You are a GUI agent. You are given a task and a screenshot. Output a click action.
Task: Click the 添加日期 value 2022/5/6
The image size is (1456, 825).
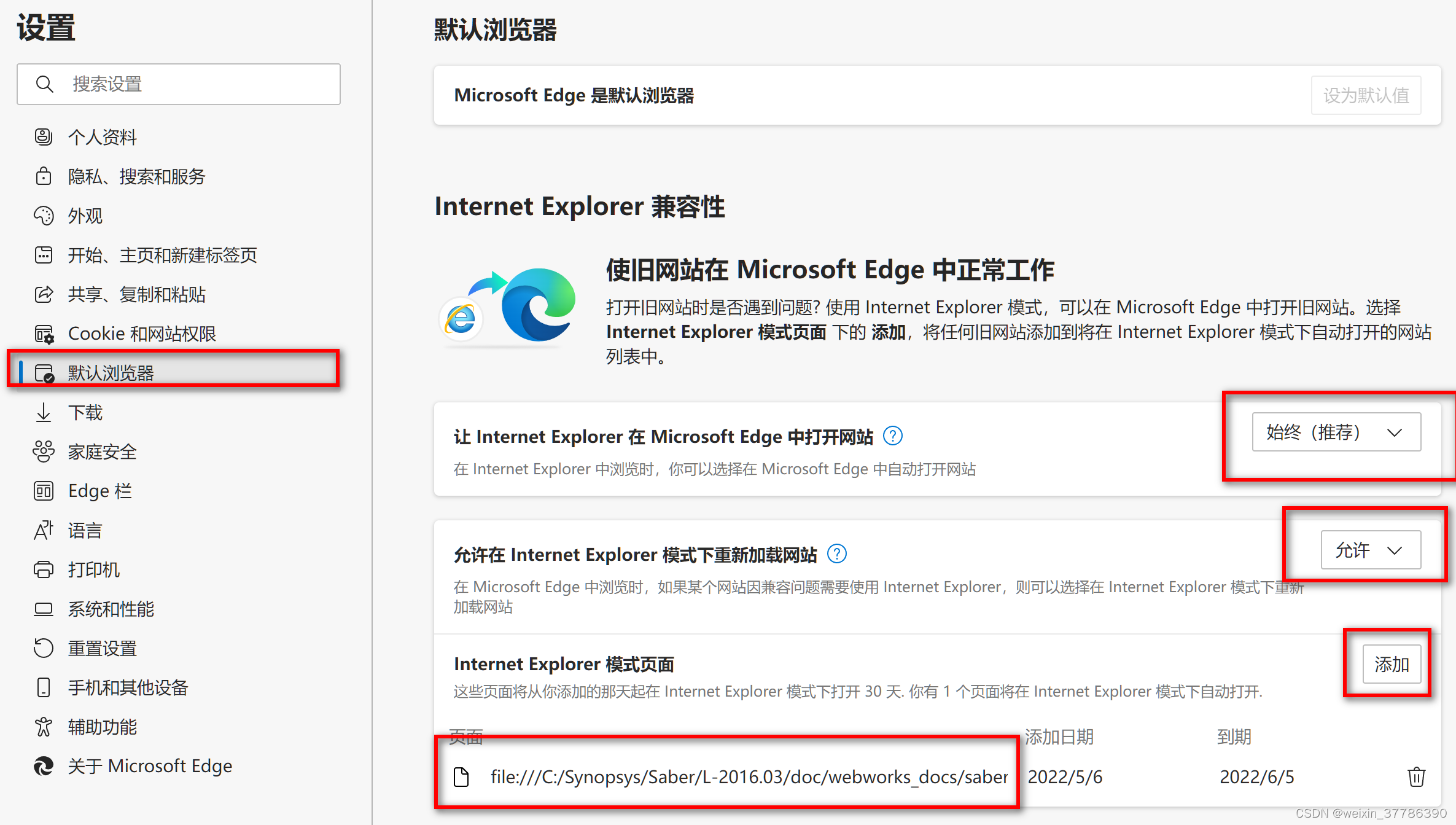1065,776
